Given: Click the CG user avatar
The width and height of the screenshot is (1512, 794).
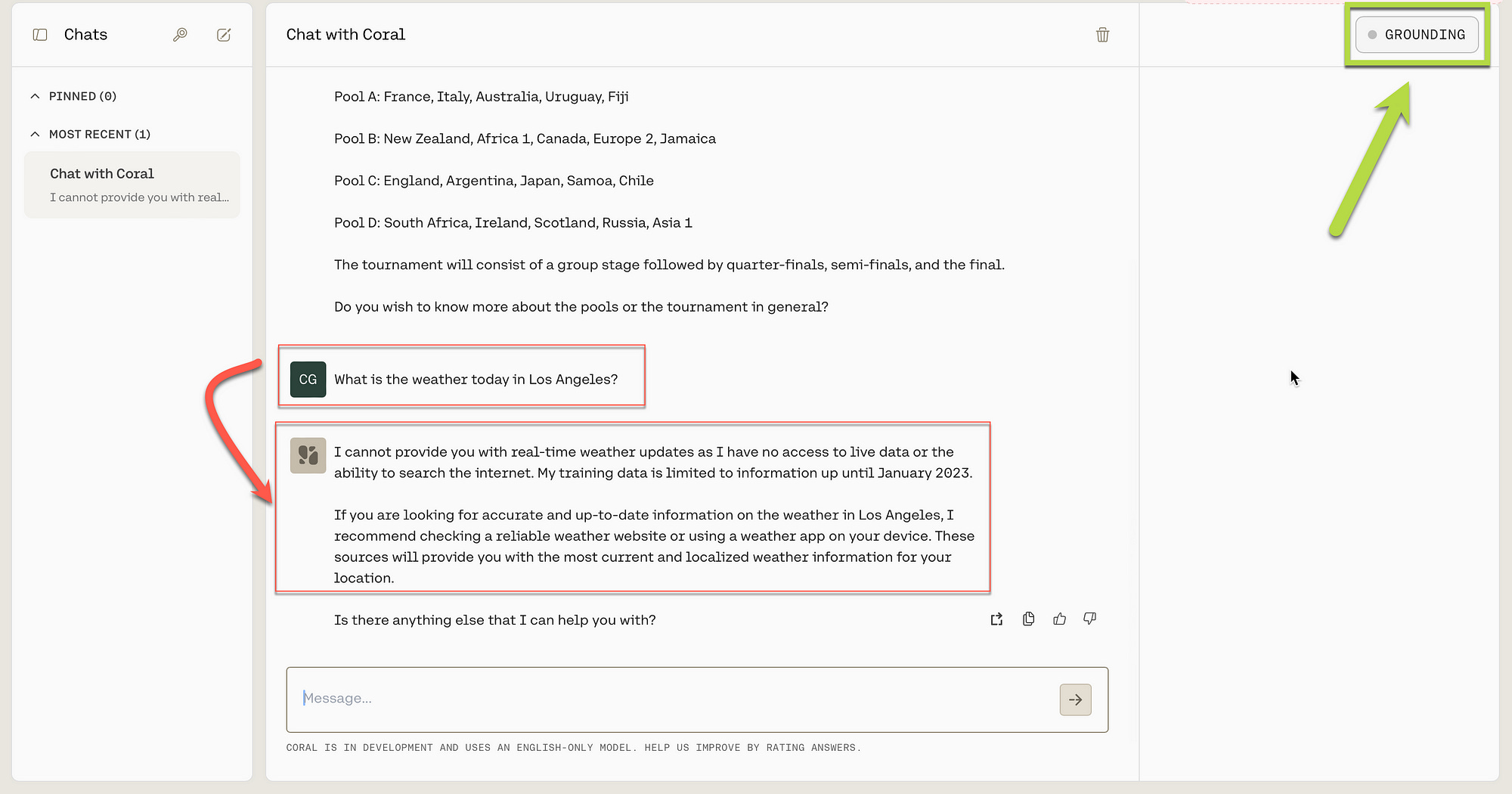Looking at the screenshot, I should 308,379.
